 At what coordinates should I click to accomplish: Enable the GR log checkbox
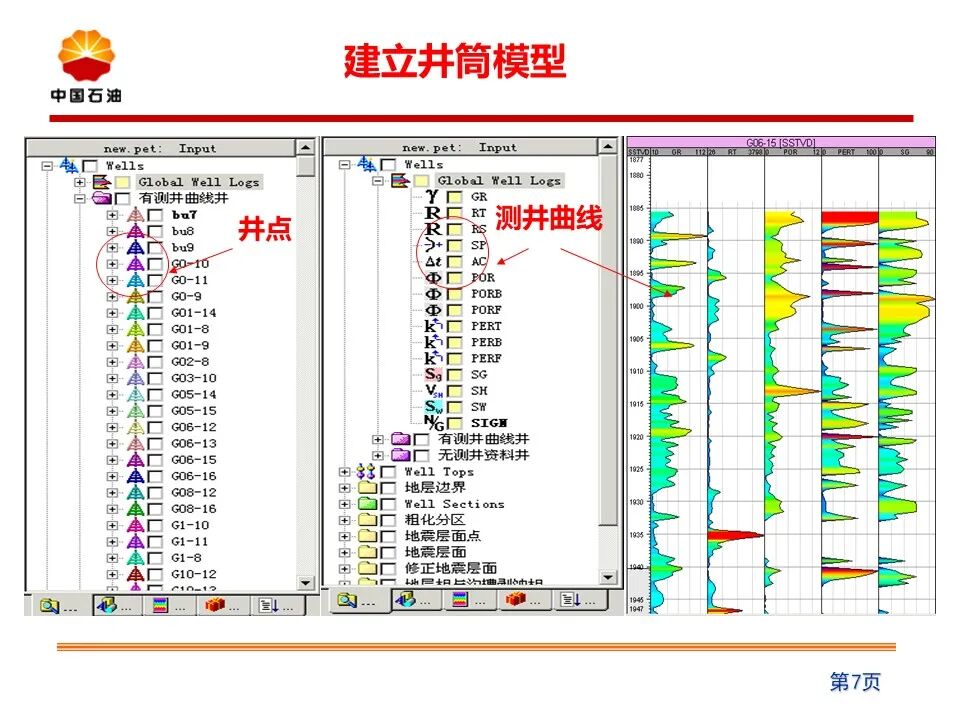tap(454, 197)
